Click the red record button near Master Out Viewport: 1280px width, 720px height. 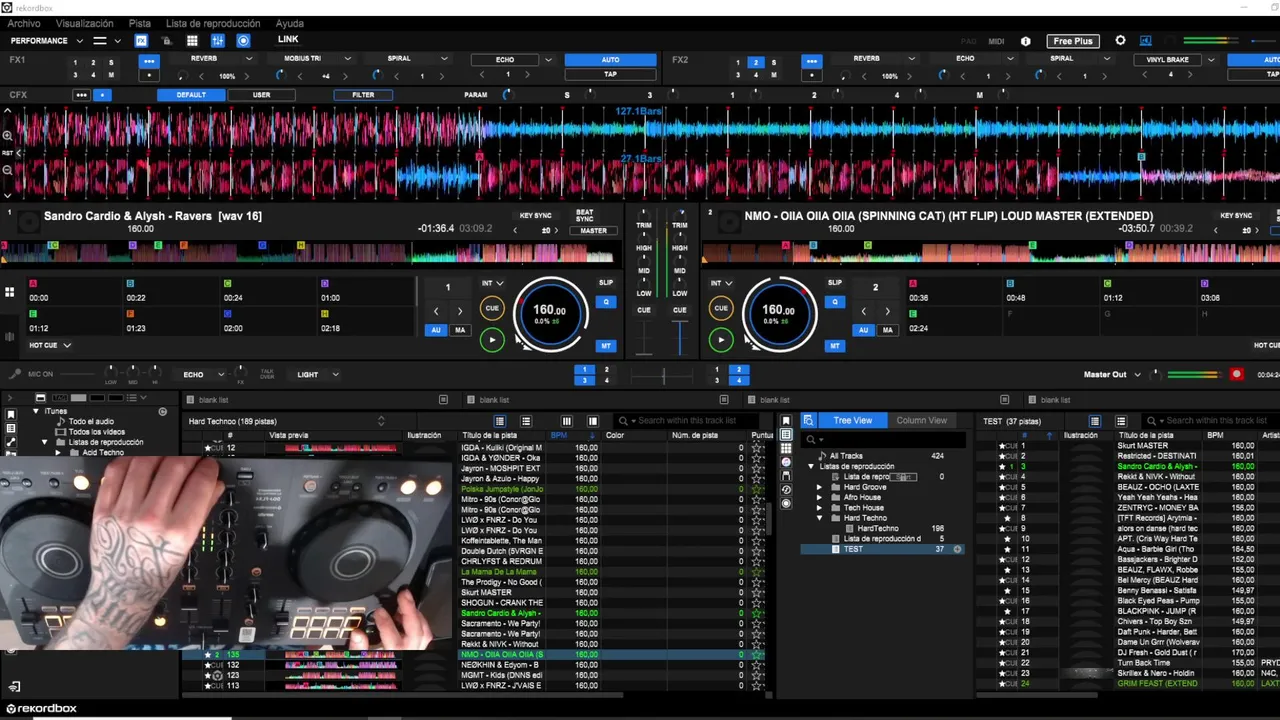tap(1237, 374)
